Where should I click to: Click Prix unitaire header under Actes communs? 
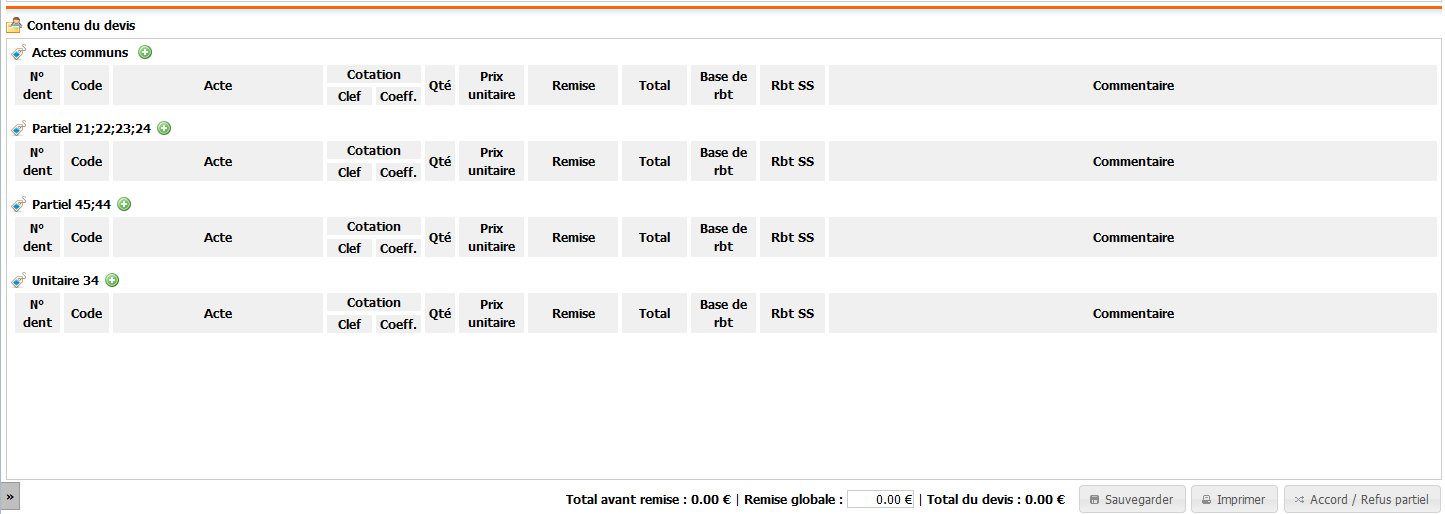(x=491, y=85)
